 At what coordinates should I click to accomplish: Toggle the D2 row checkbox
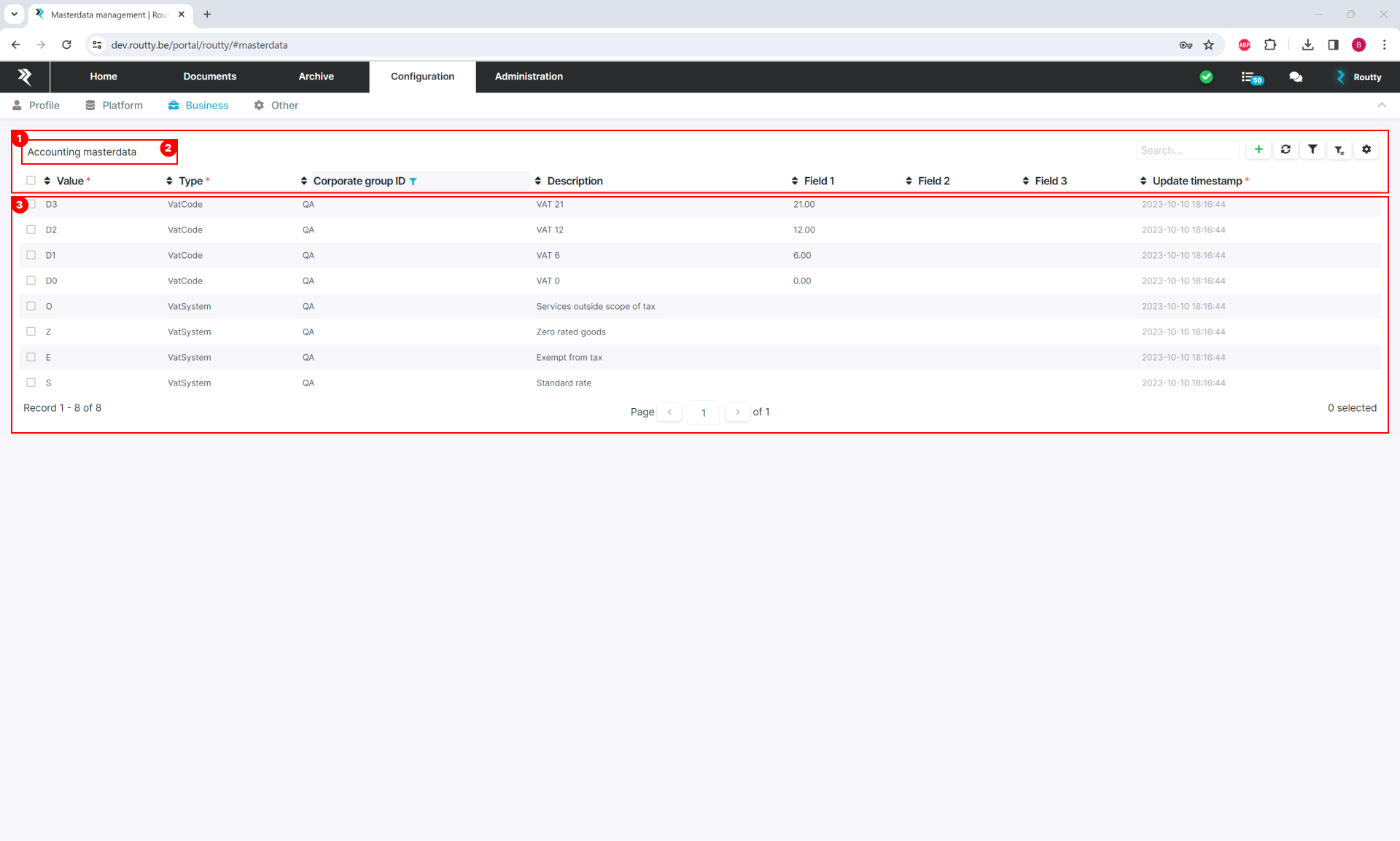pos(30,229)
